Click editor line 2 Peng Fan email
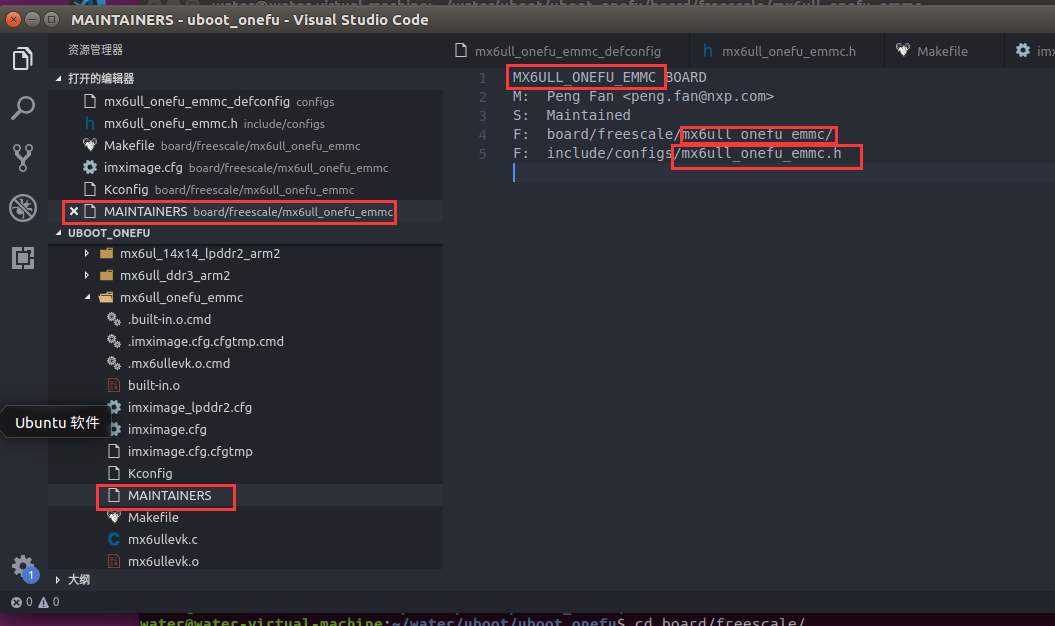 pyautogui.click(x=698, y=96)
